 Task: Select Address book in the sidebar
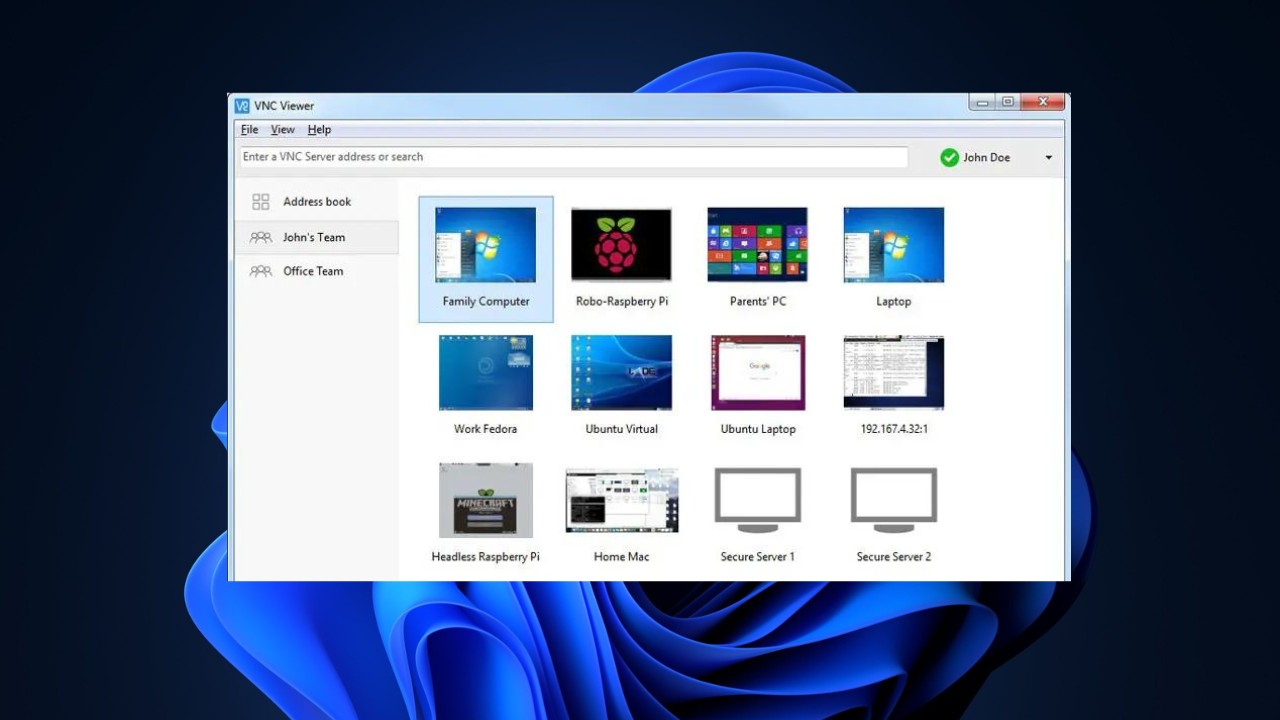click(316, 202)
